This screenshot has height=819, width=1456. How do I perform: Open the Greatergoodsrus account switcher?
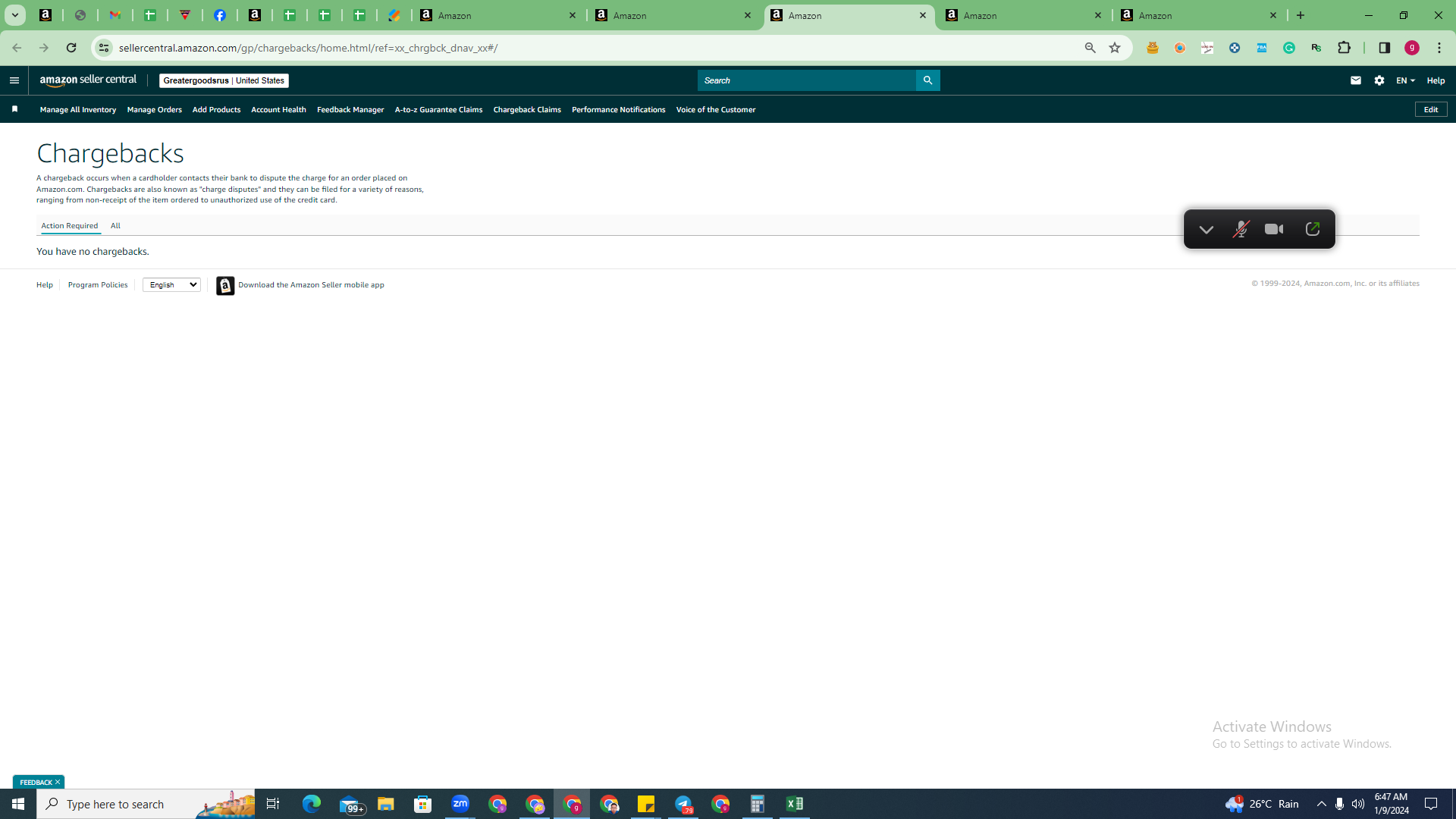pos(224,80)
